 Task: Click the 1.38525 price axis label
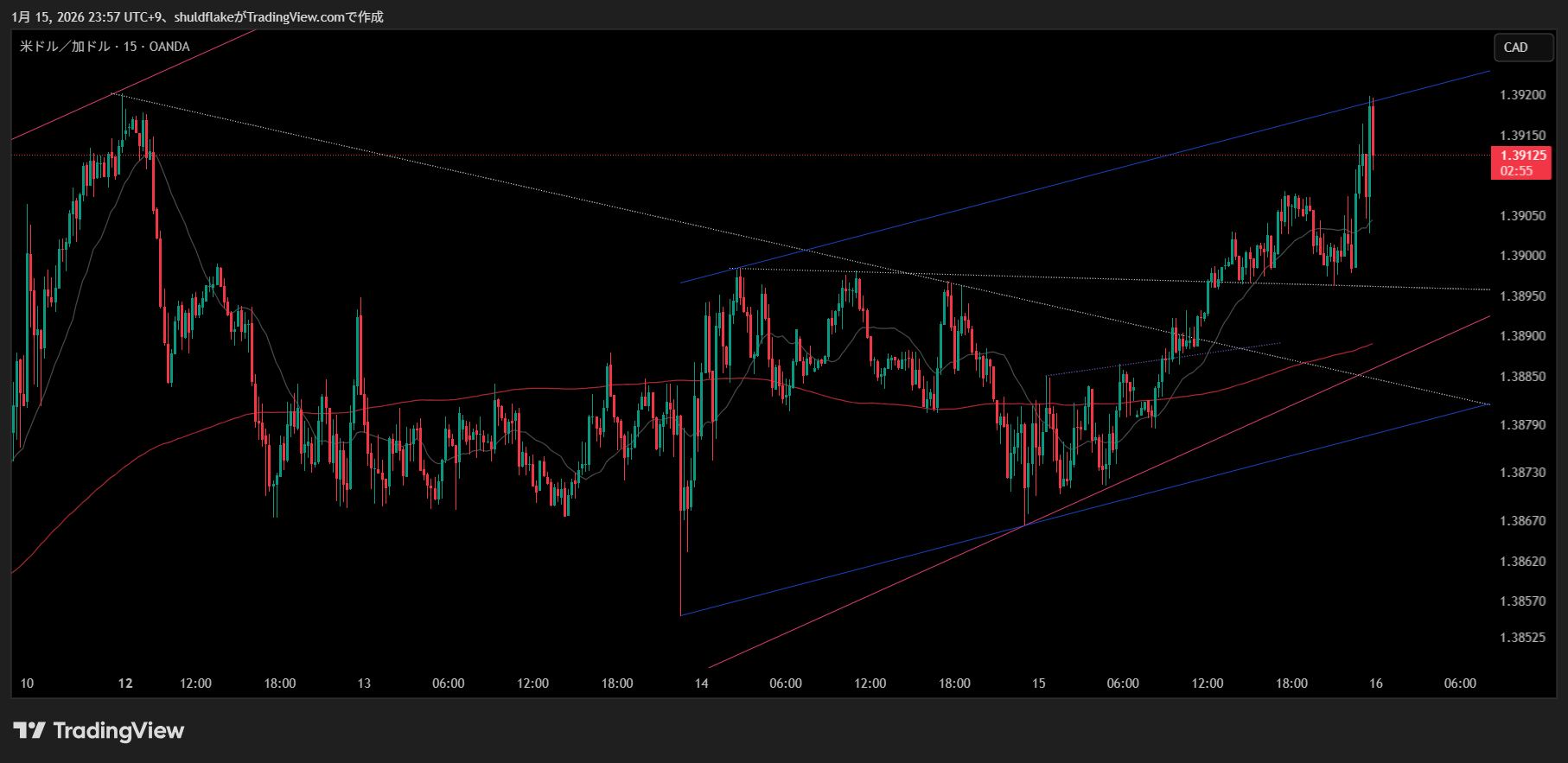point(1522,638)
